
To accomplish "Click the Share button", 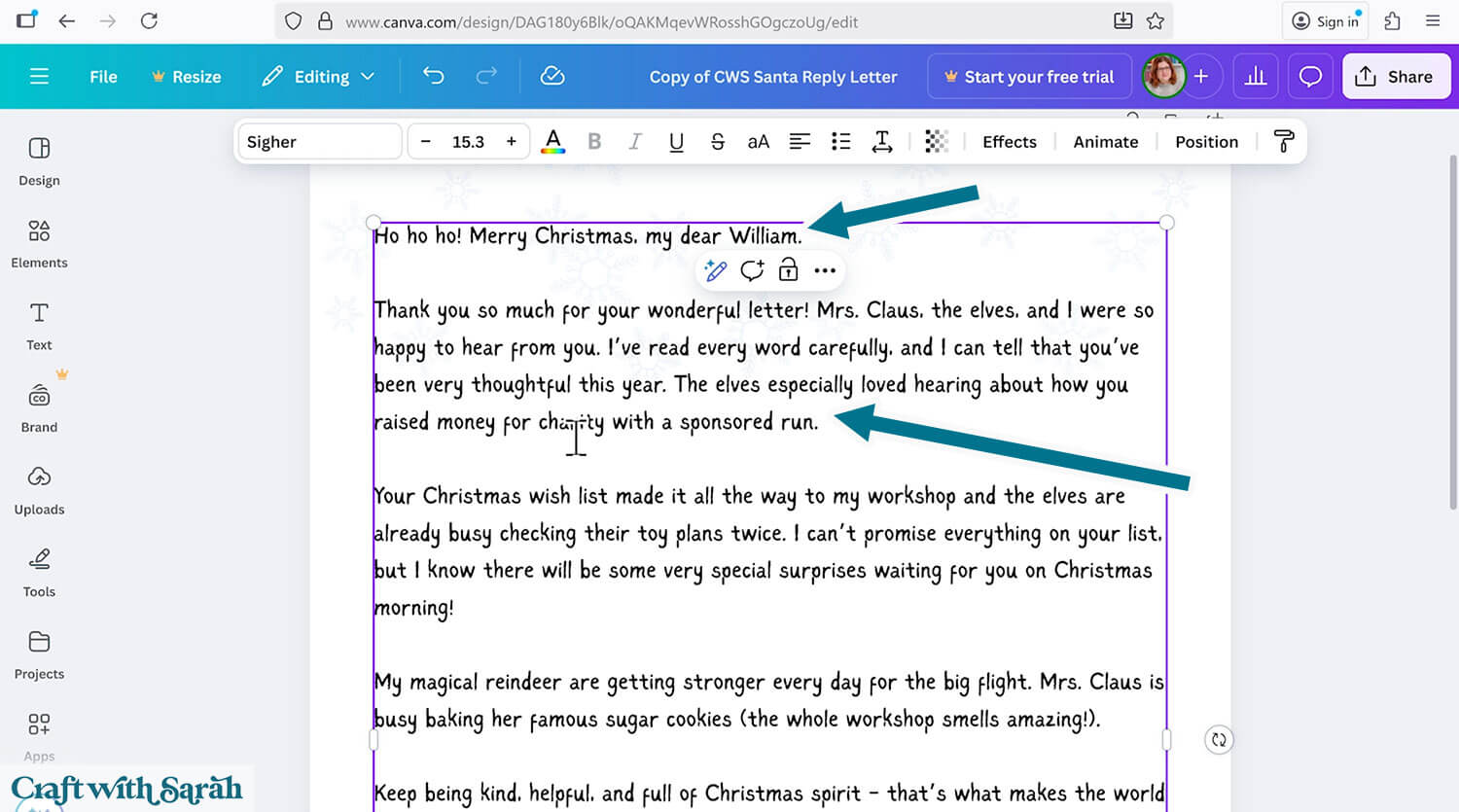I will coord(1396,76).
